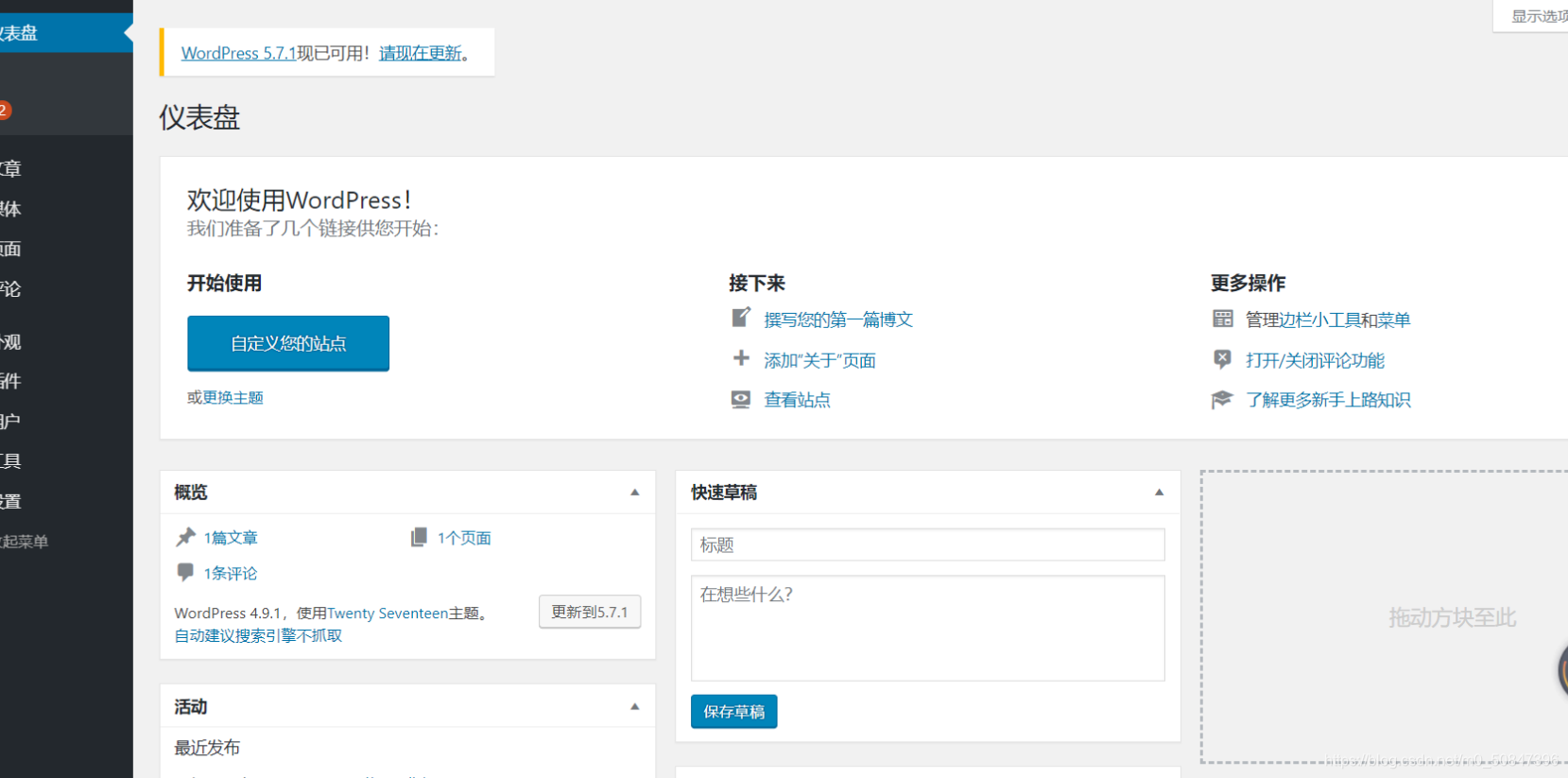Click the speech bubble icon beside 1条评论

pyautogui.click(x=185, y=572)
